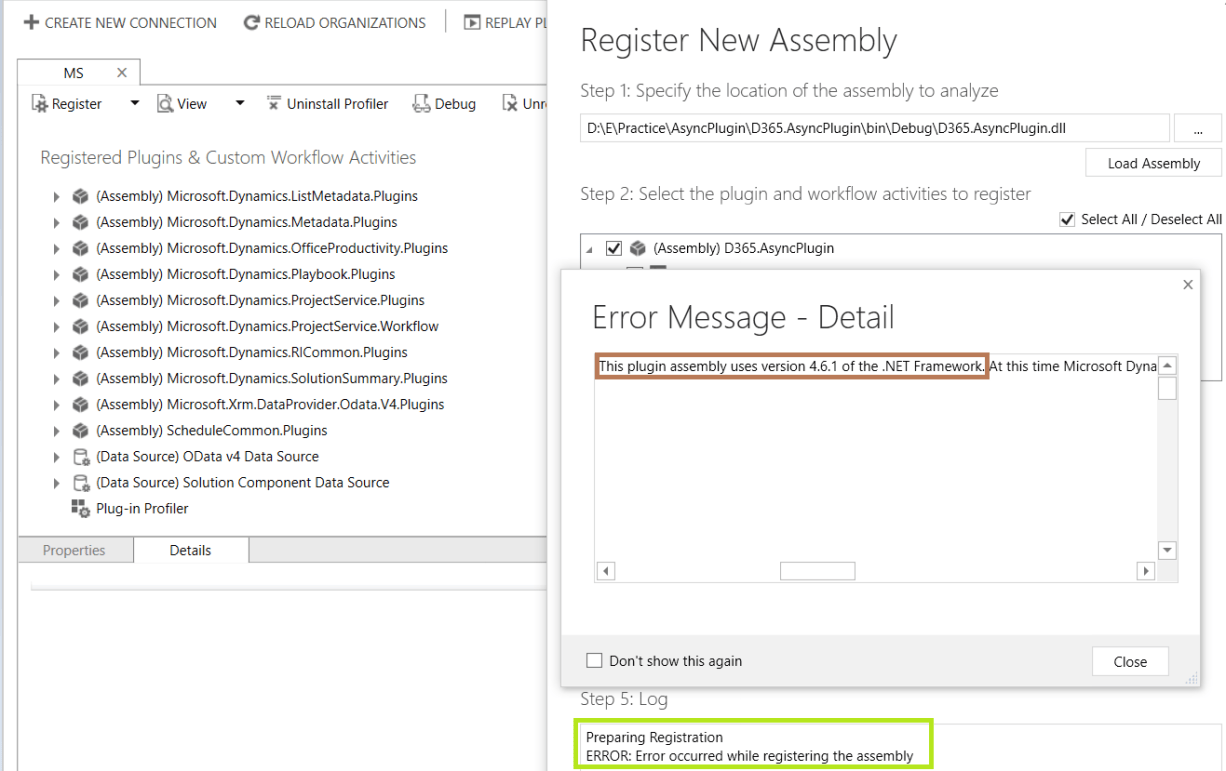Click Close in error dialog

point(1130,661)
